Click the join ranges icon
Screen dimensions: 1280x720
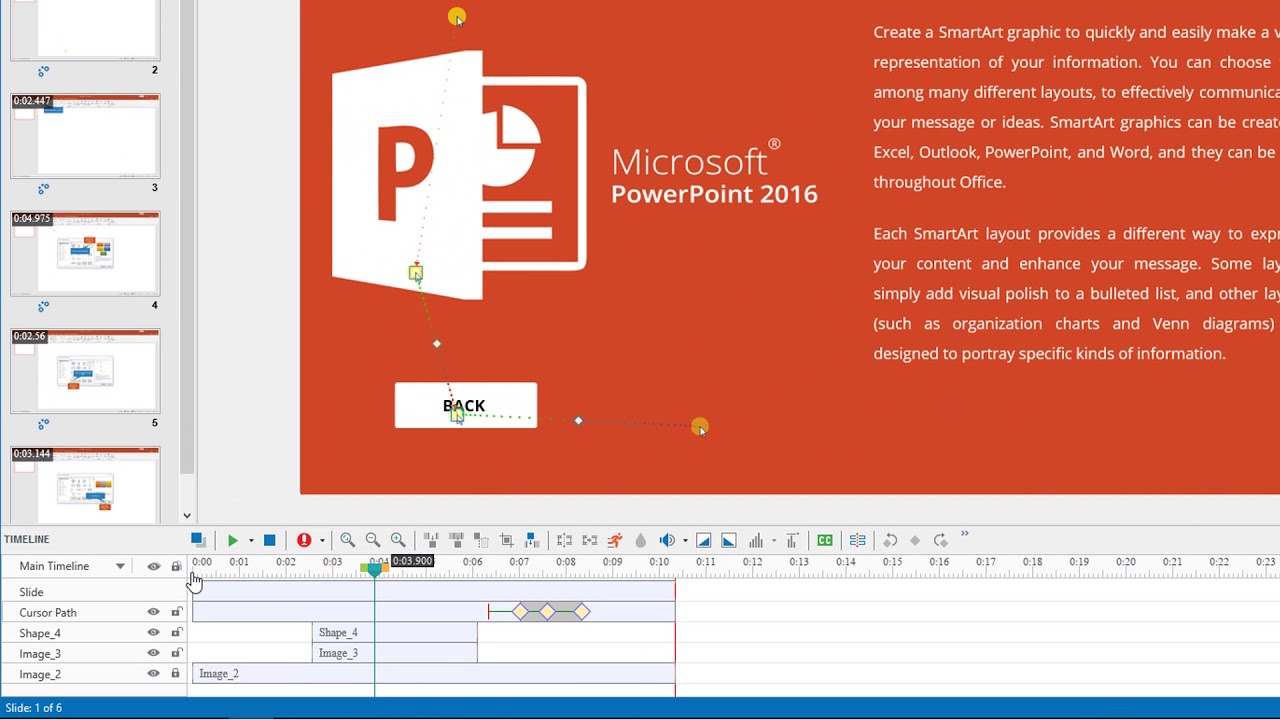[x=589, y=540]
